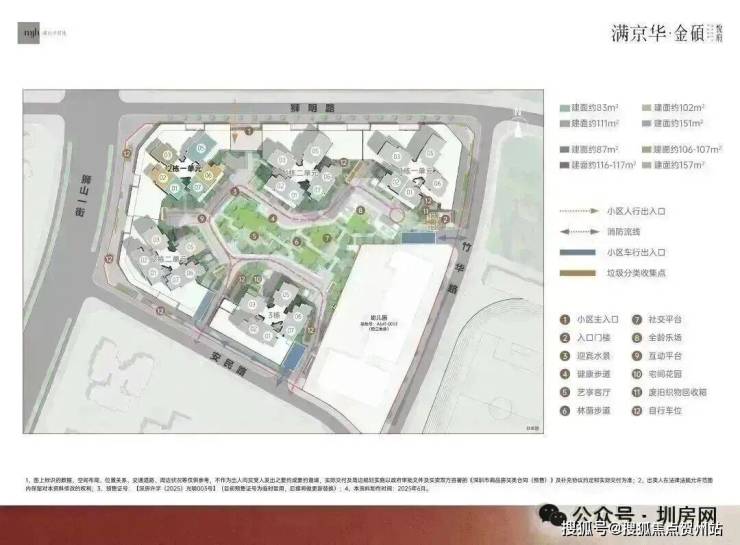
Task: Click the tan 垃圾分类收集点 legend bar
Action: click(579, 270)
